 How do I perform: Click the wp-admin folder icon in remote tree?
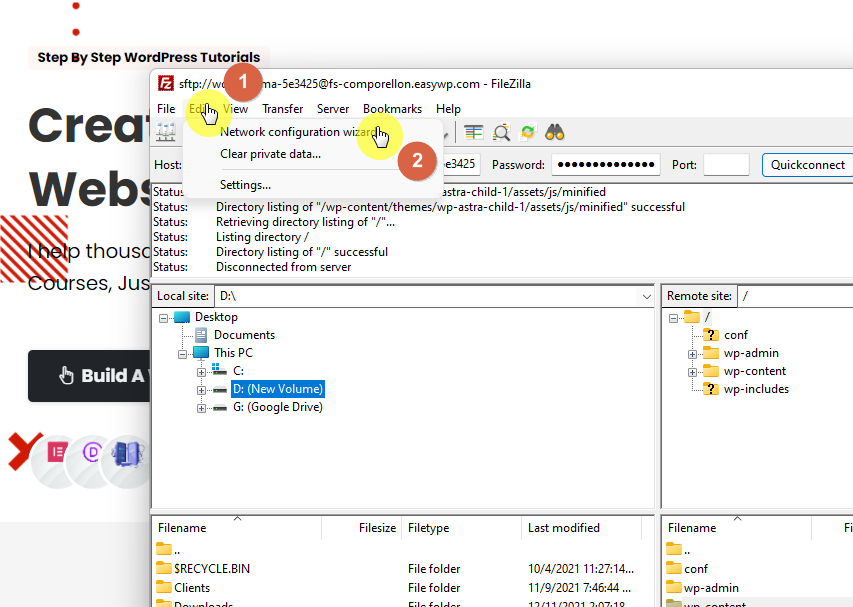click(710, 352)
